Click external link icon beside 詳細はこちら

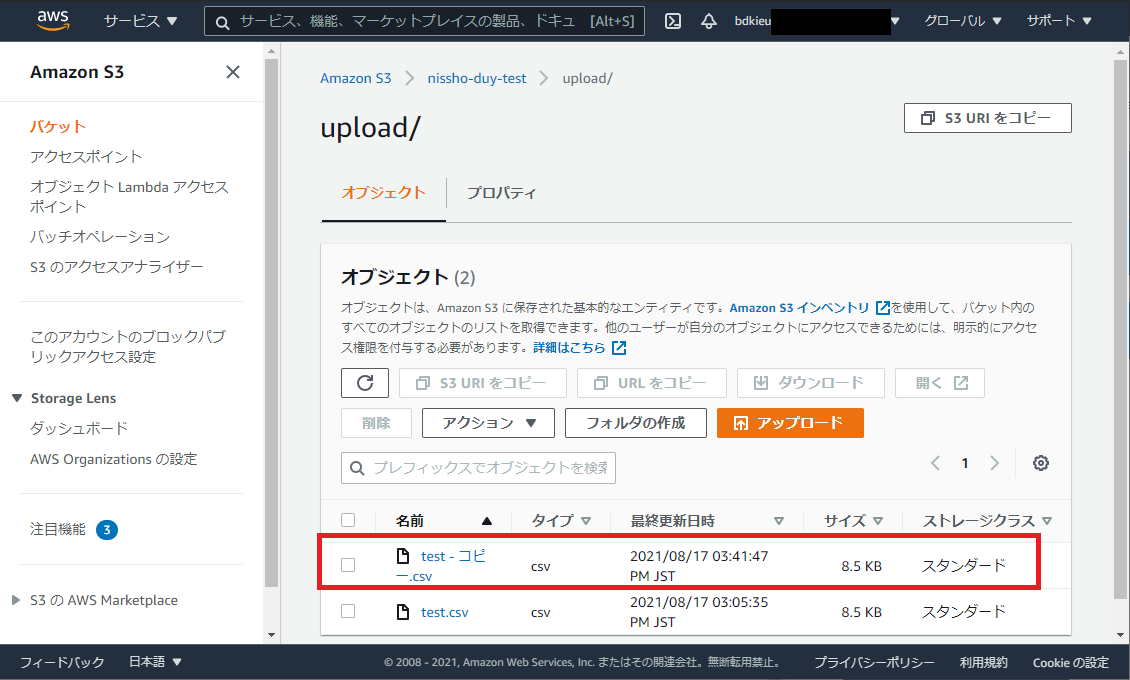618,348
